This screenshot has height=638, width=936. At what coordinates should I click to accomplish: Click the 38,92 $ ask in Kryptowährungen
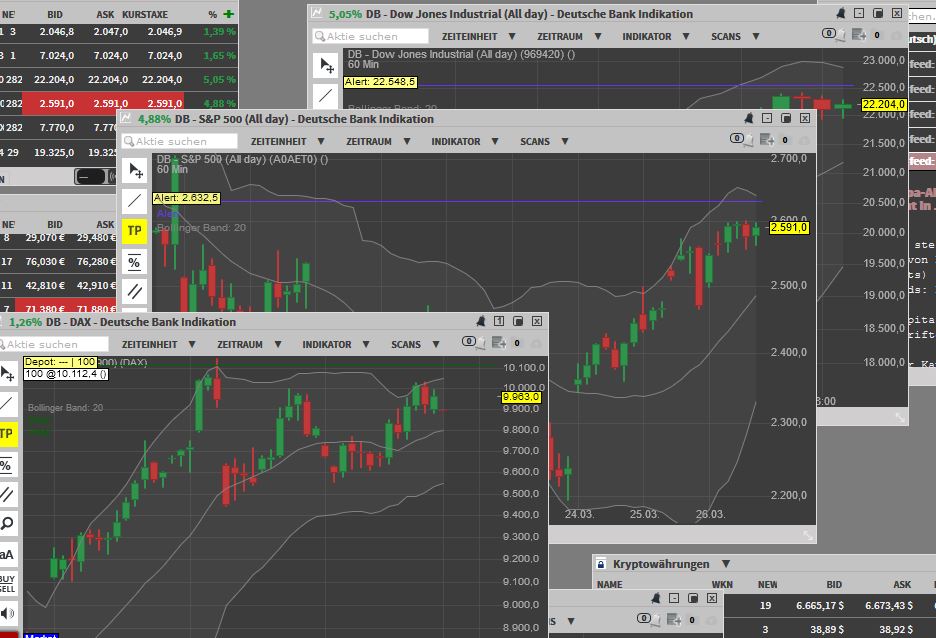[x=895, y=629]
